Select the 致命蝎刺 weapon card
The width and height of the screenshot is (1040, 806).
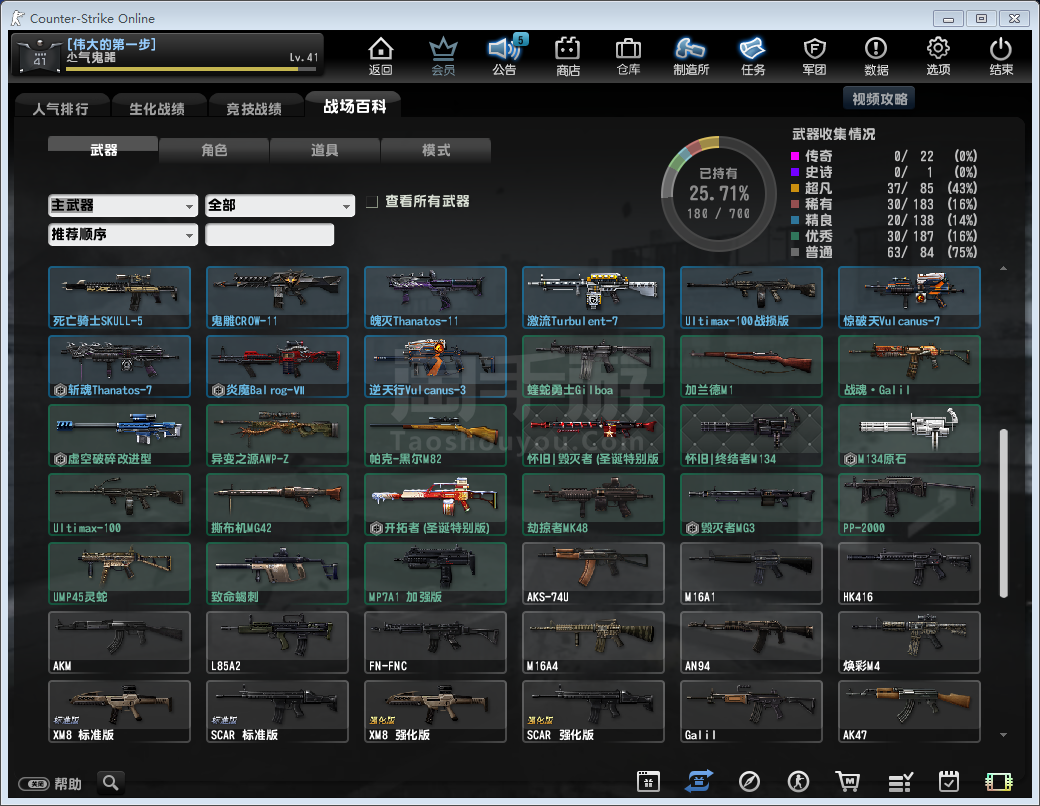277,573
